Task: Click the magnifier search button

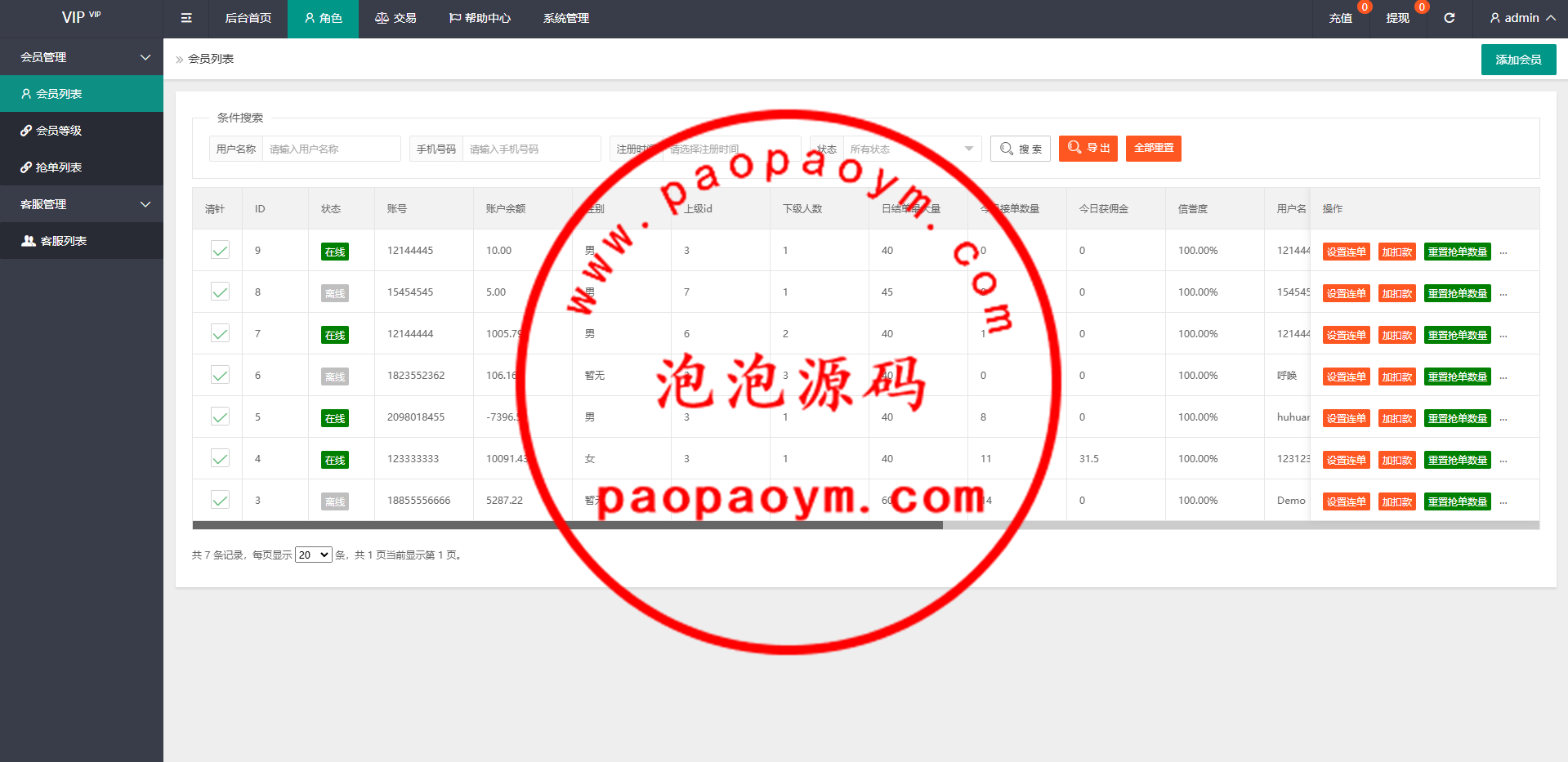Action: [1020, 149]
